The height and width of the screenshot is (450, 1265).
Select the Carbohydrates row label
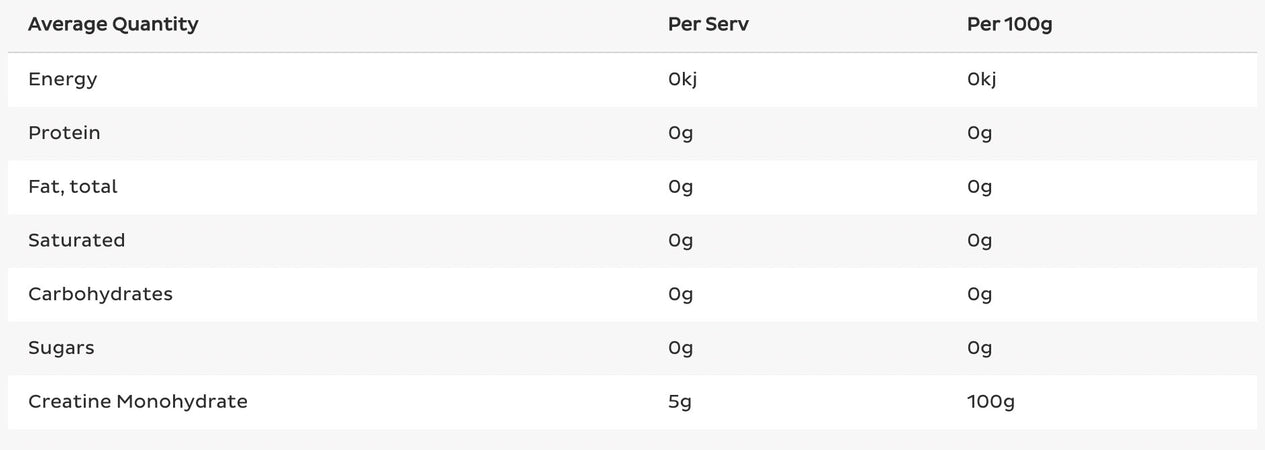coord(100,294)
